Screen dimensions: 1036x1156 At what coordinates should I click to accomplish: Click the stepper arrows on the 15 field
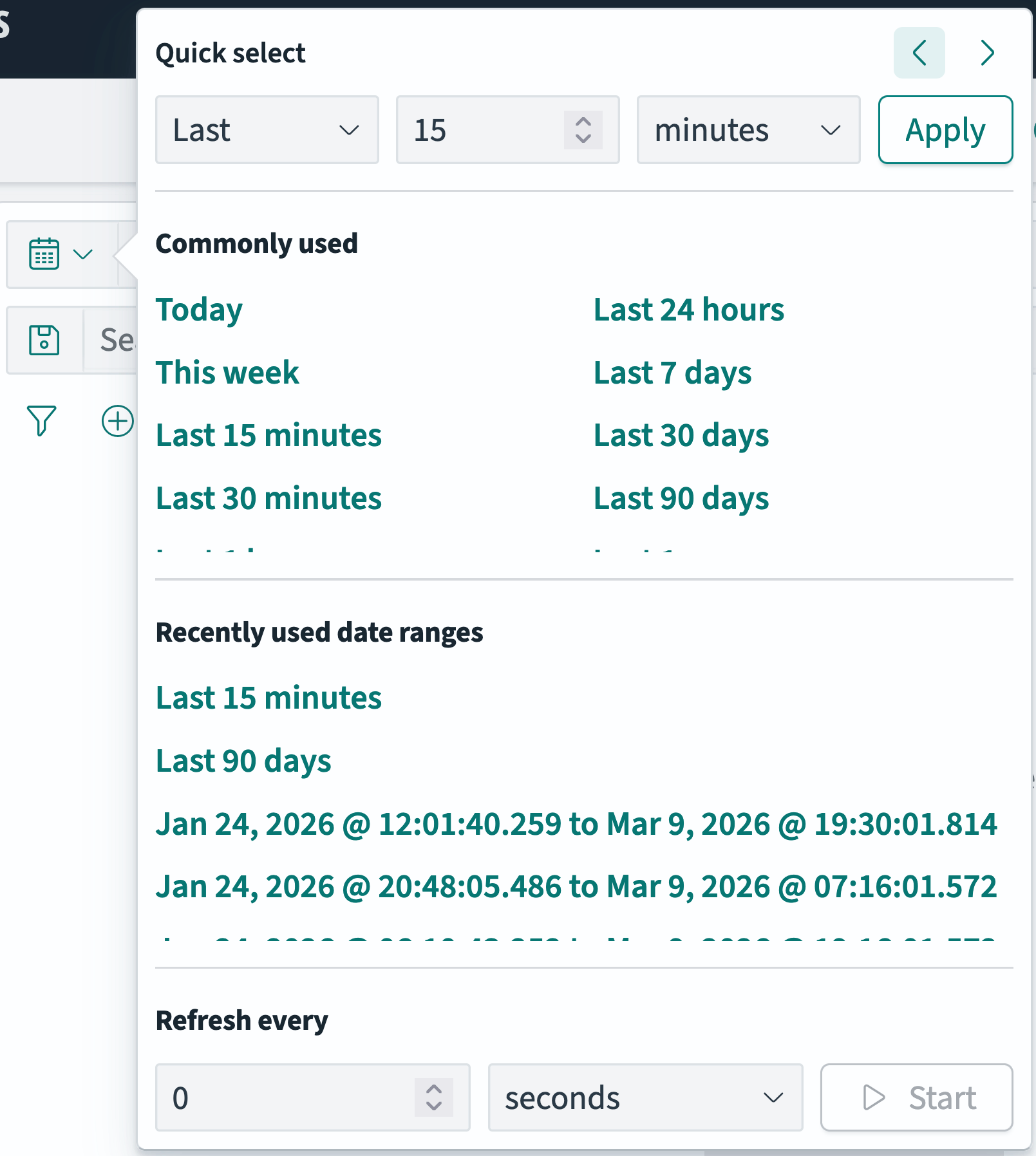(x=583, y=130)
